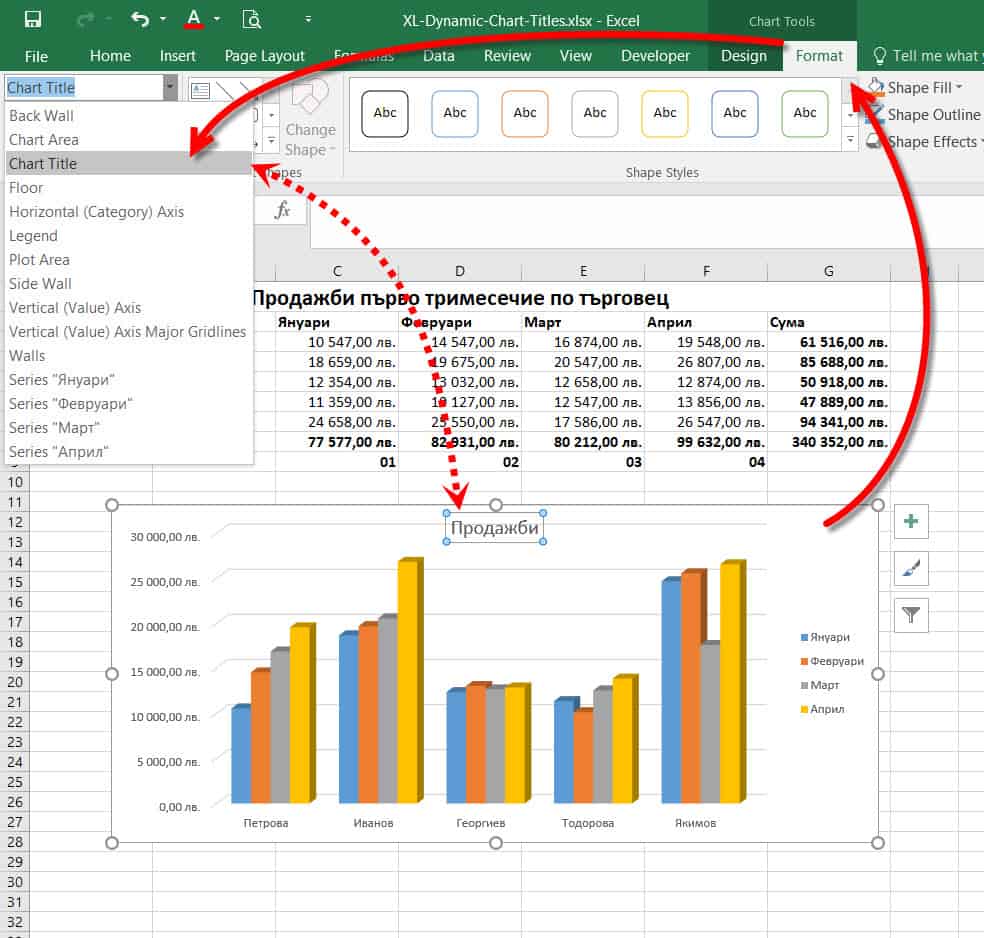Click the Chart Filters funnel button
Image resolution: width=984 pixels, height=938 pixels.
911,615
